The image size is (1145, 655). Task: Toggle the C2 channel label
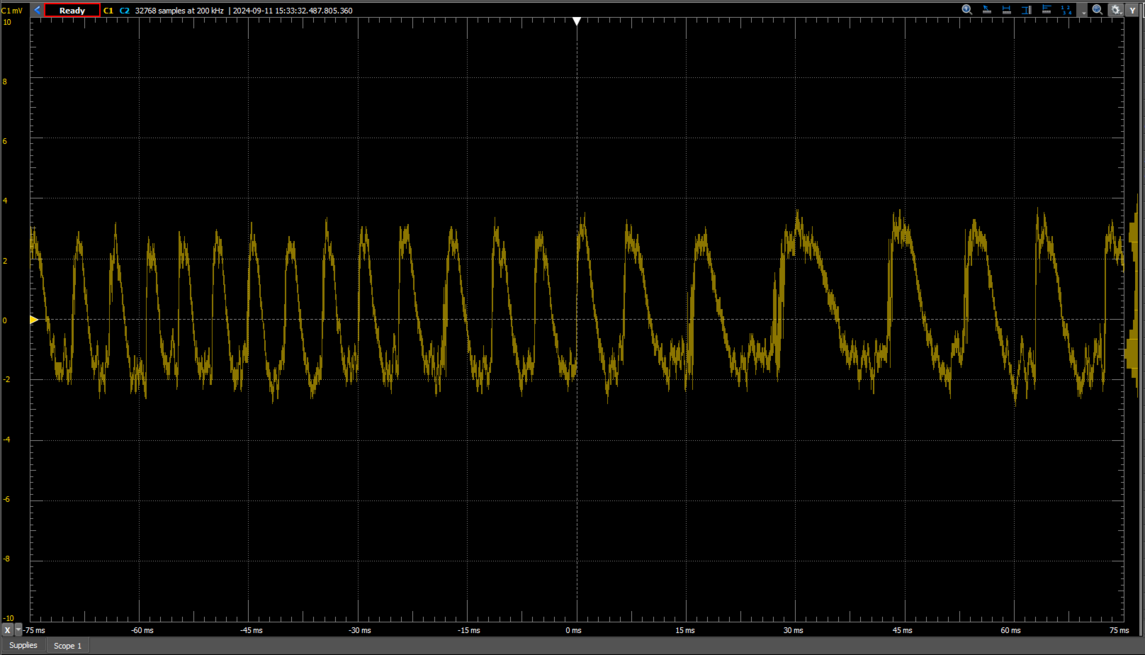point(124,10)
